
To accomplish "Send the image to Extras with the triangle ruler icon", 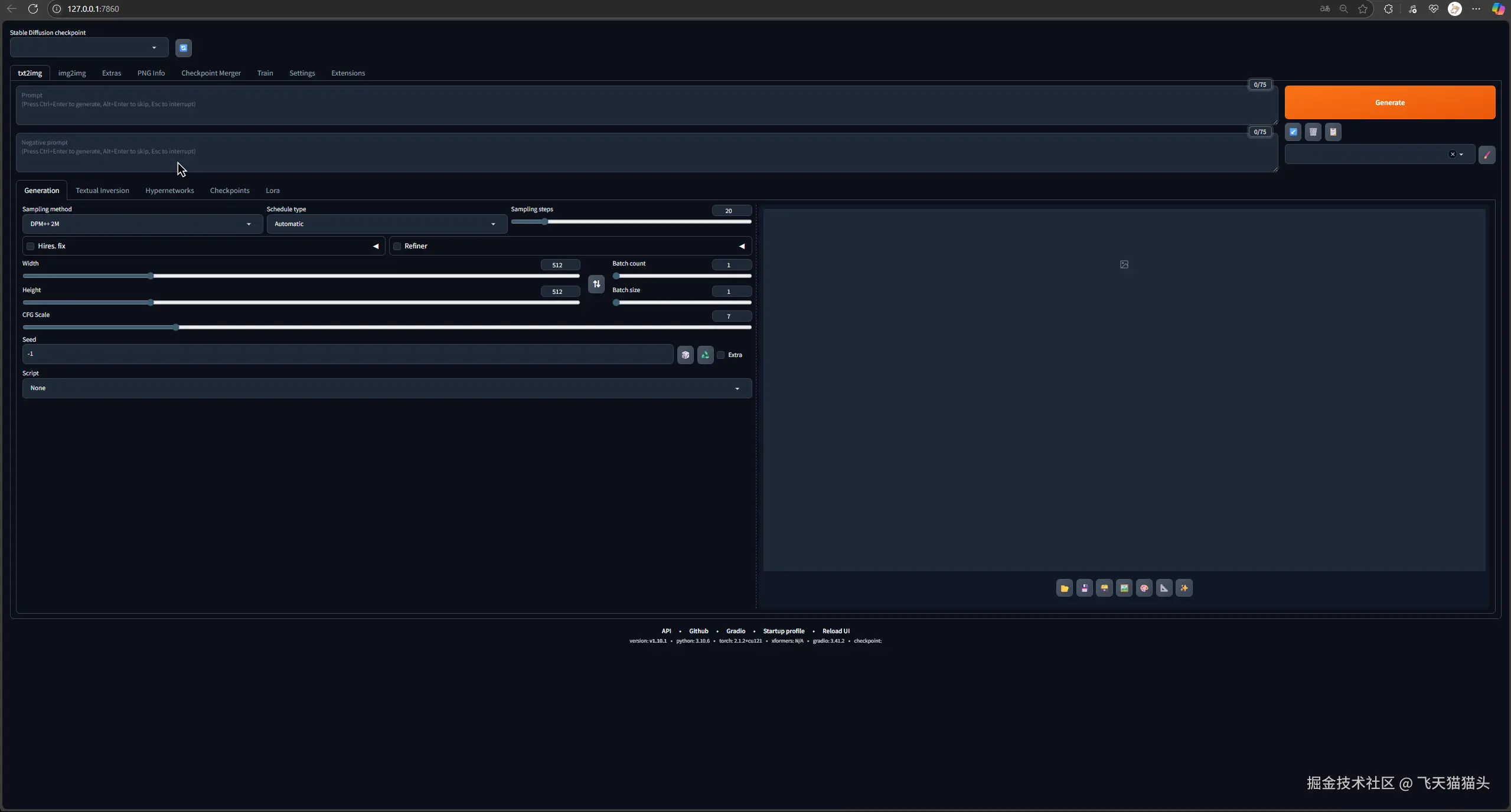I will tap(1164, 588).
